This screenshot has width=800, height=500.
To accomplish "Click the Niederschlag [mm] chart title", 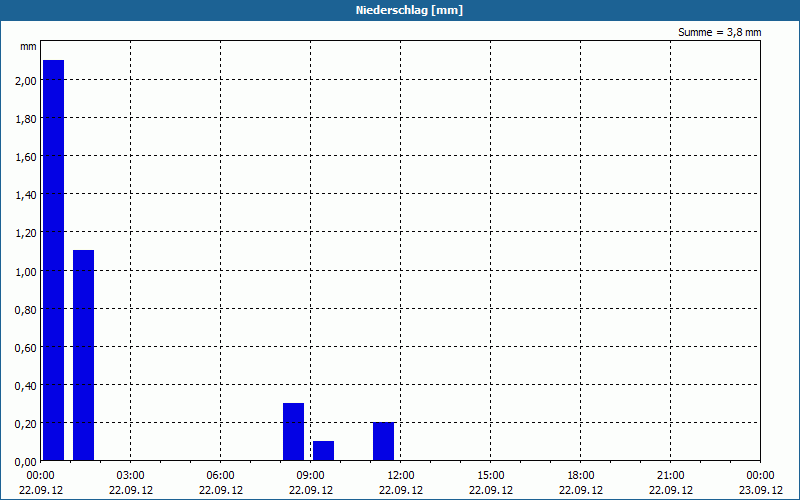I will pos(409,10).
